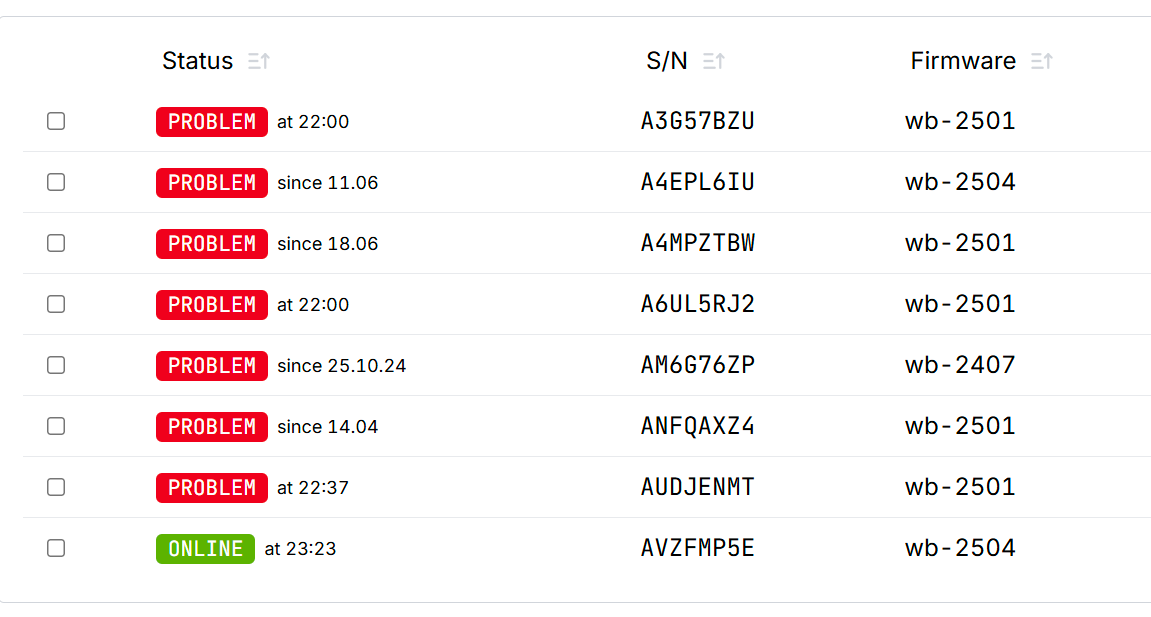Tick the checkbox for device A3G57BZU
This screenshot has height=617, width=1151.
pyautogui.click(x=56, y=121)
